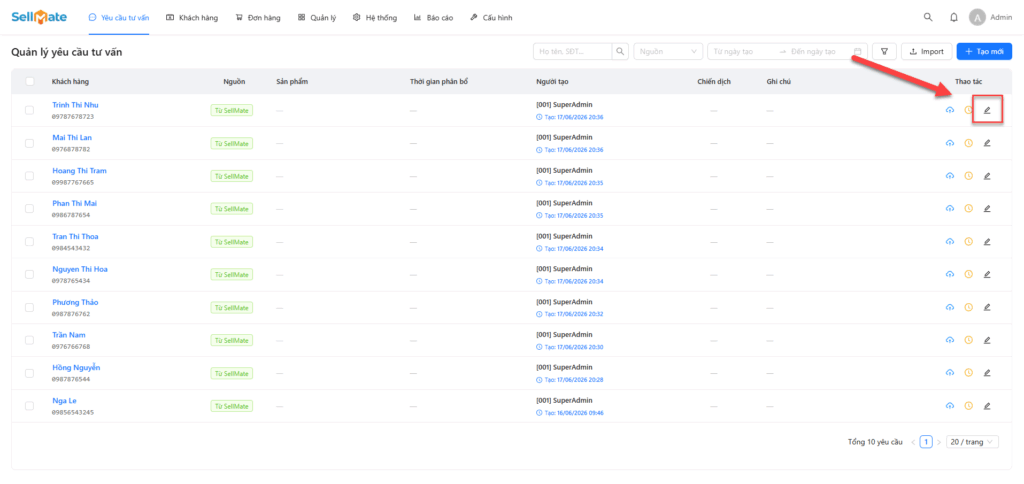Click cloud upload icon for Trinh Thi Nhu
This screenshot has width=1024, height=484.
point(950,110)
